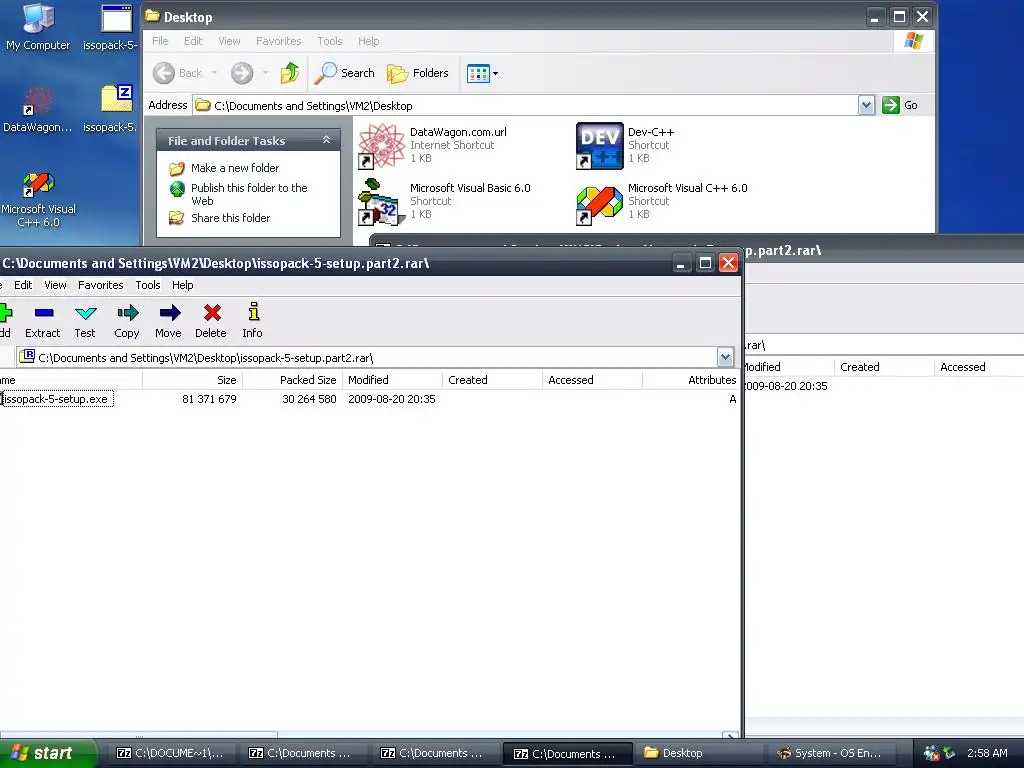Sort by Created column in front 7-Zip
The height and width of the screenshot is (768, 1024).
coord(492,380)
